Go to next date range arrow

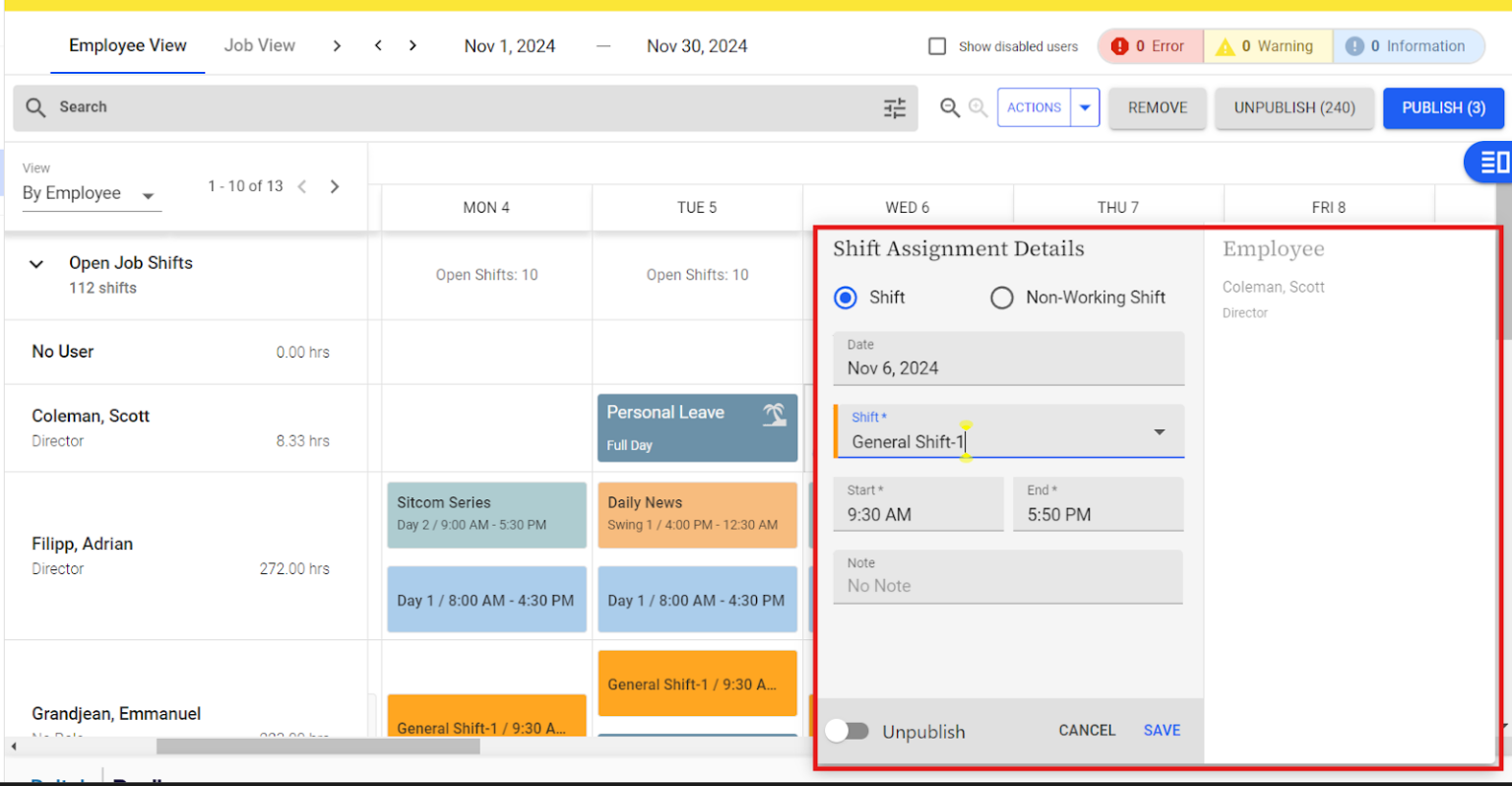[412, 45]
